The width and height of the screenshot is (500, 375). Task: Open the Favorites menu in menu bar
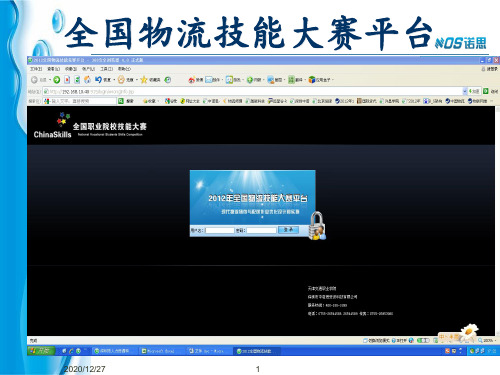point(71,69)
